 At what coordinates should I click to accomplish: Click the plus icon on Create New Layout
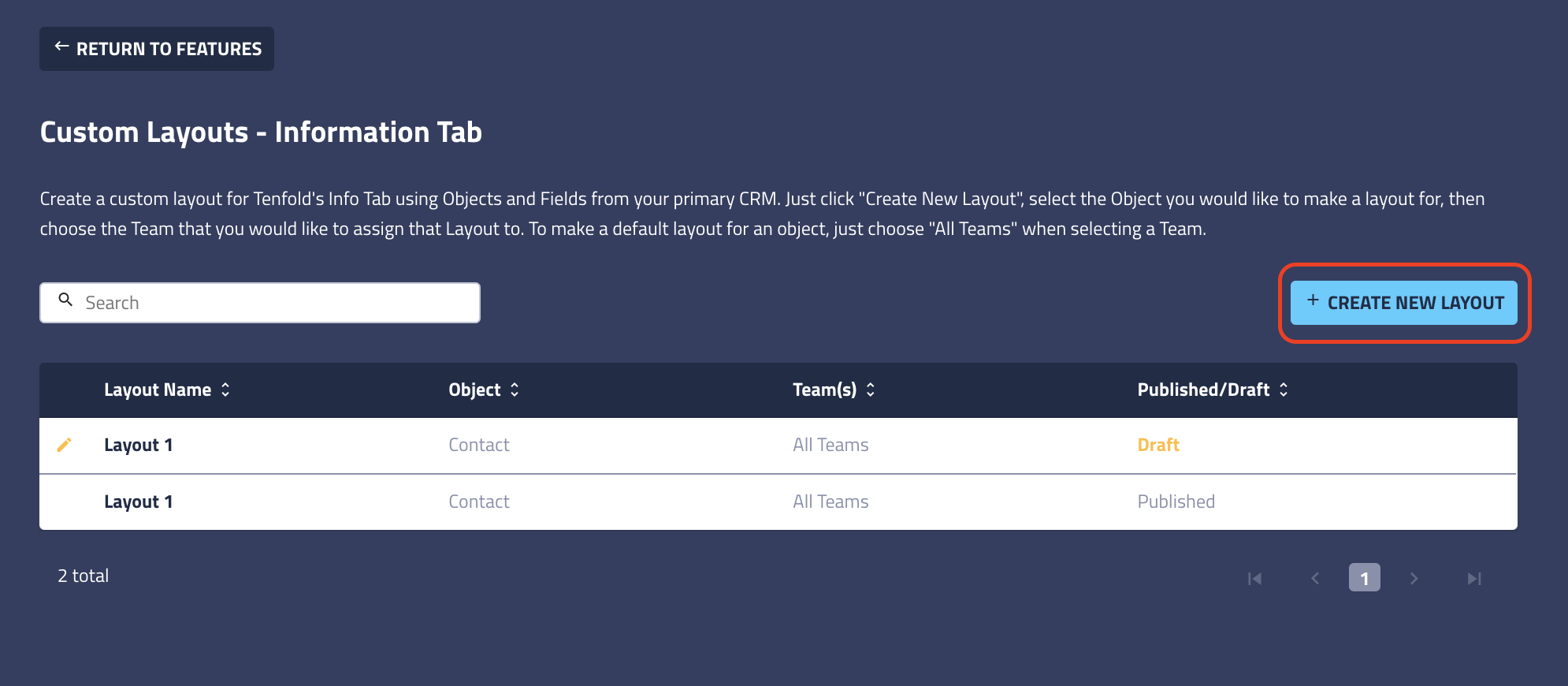[1313, 301]
